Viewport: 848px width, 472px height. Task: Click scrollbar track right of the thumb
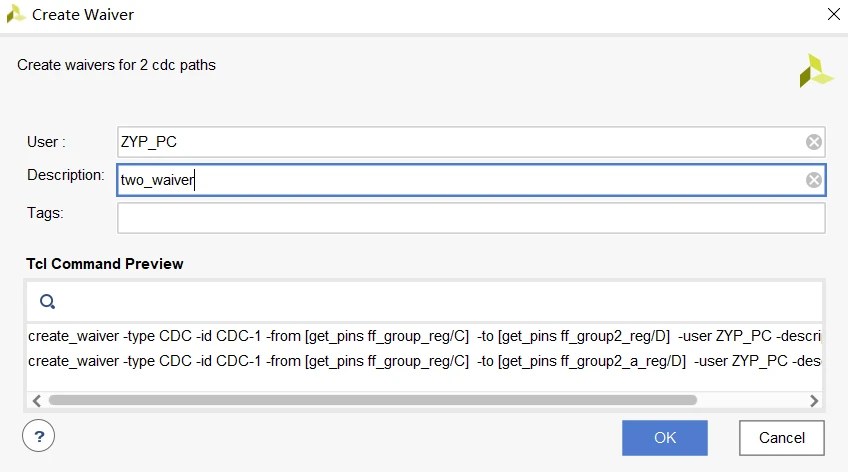[x=750, y=400]
